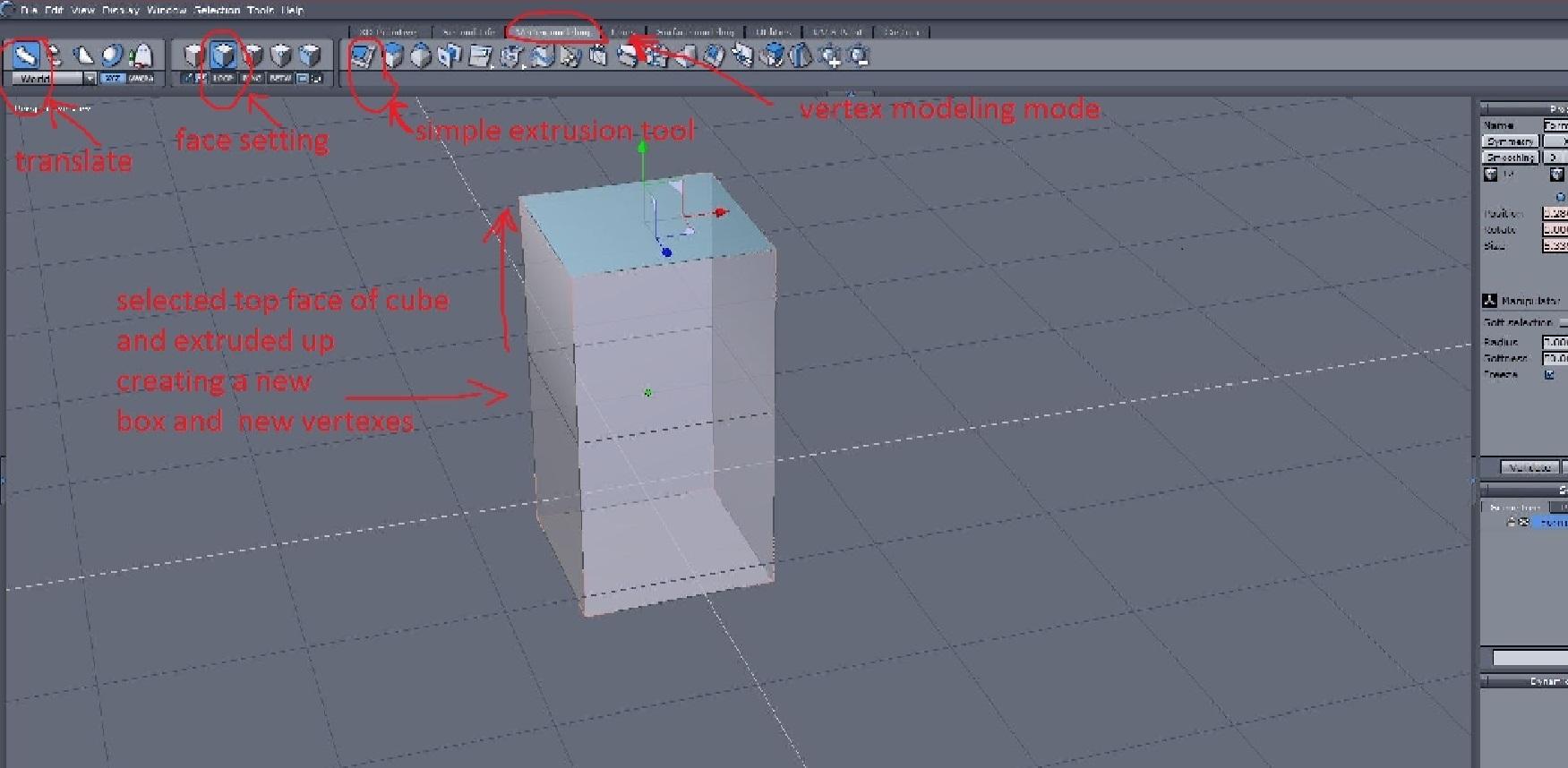1568x768 pixels.
Task: Select the highlighted object in scene tree
Action: 1552,522
